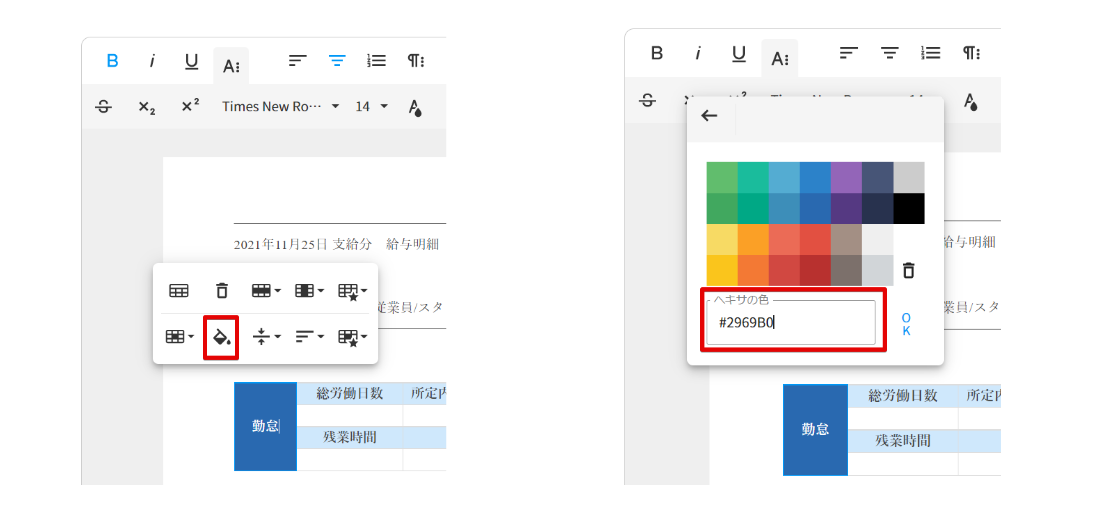Screen dimensions: 1120x525
Task: Expand the cell horizontal align dropdown
Action: [x=308, y=337]
